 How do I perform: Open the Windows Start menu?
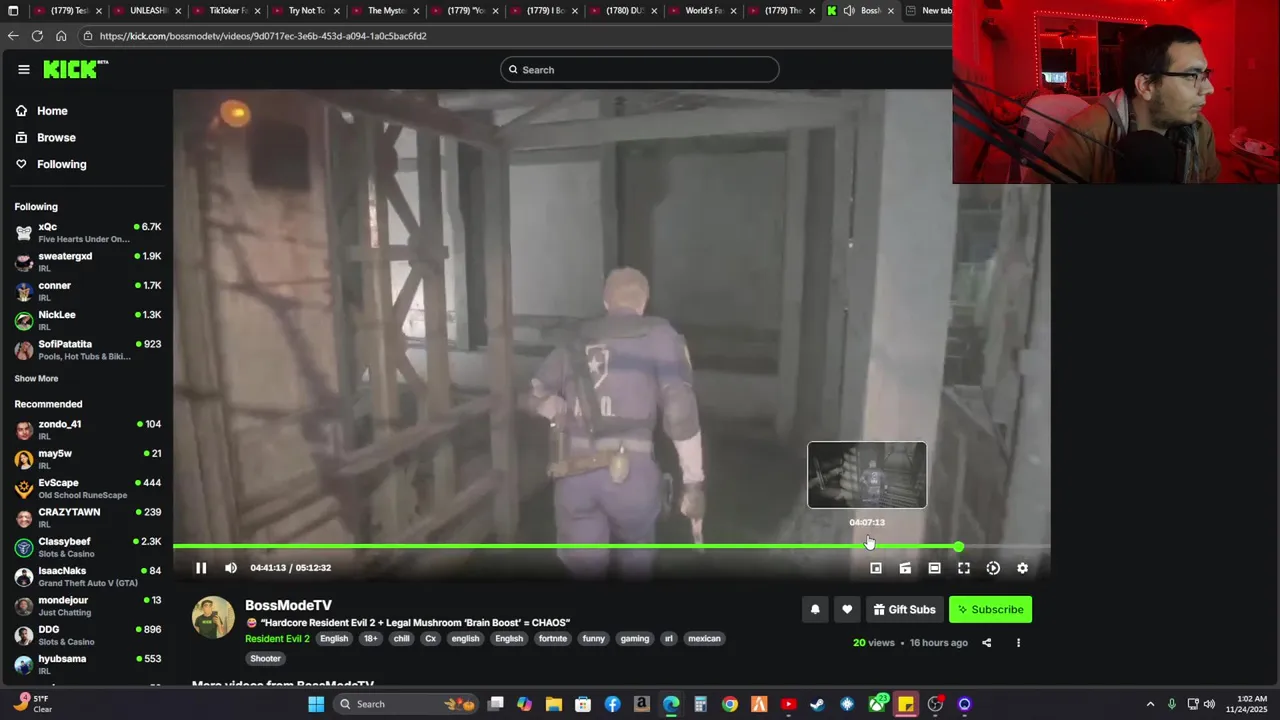(x=316, y=704)
